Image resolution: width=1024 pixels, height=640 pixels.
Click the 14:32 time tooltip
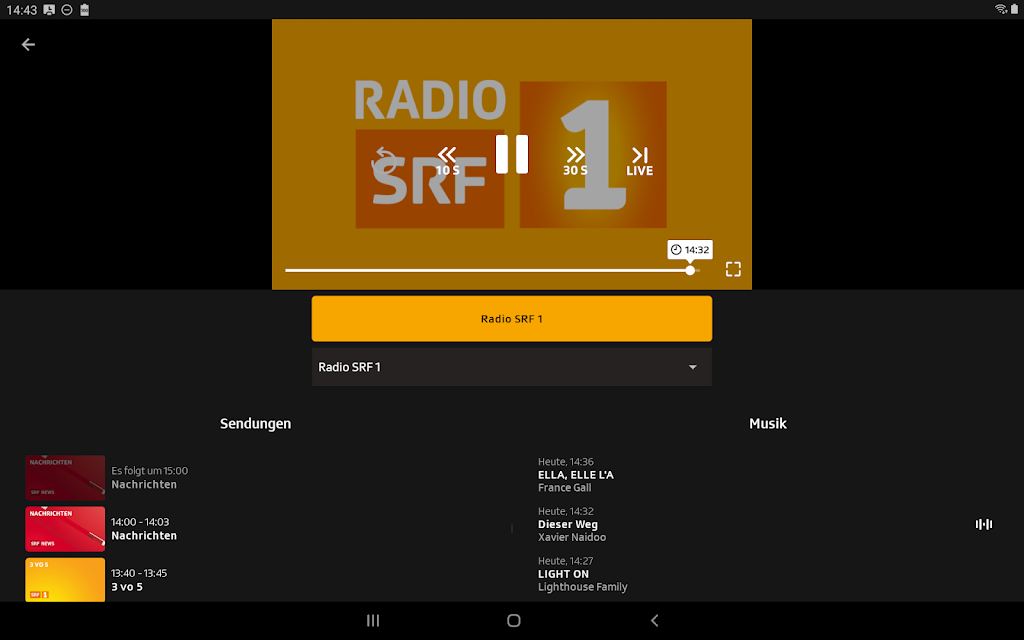click(x=690, y=249)
